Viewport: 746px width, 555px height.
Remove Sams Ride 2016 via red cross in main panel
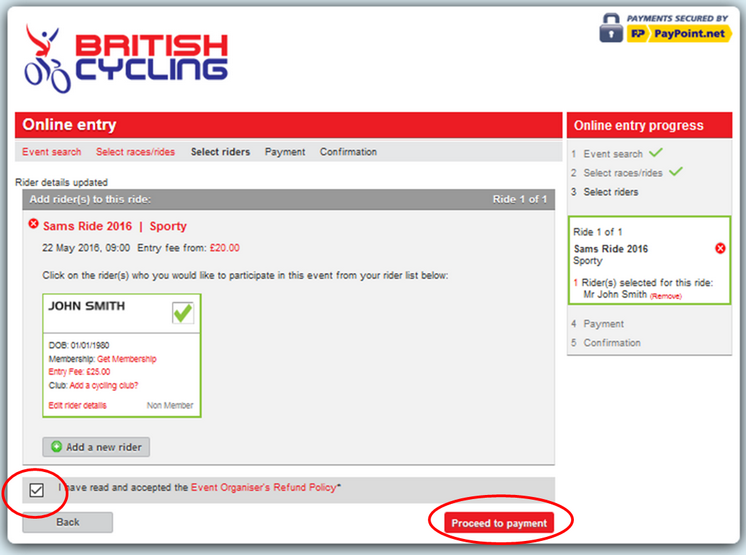(x=33, y=224)
